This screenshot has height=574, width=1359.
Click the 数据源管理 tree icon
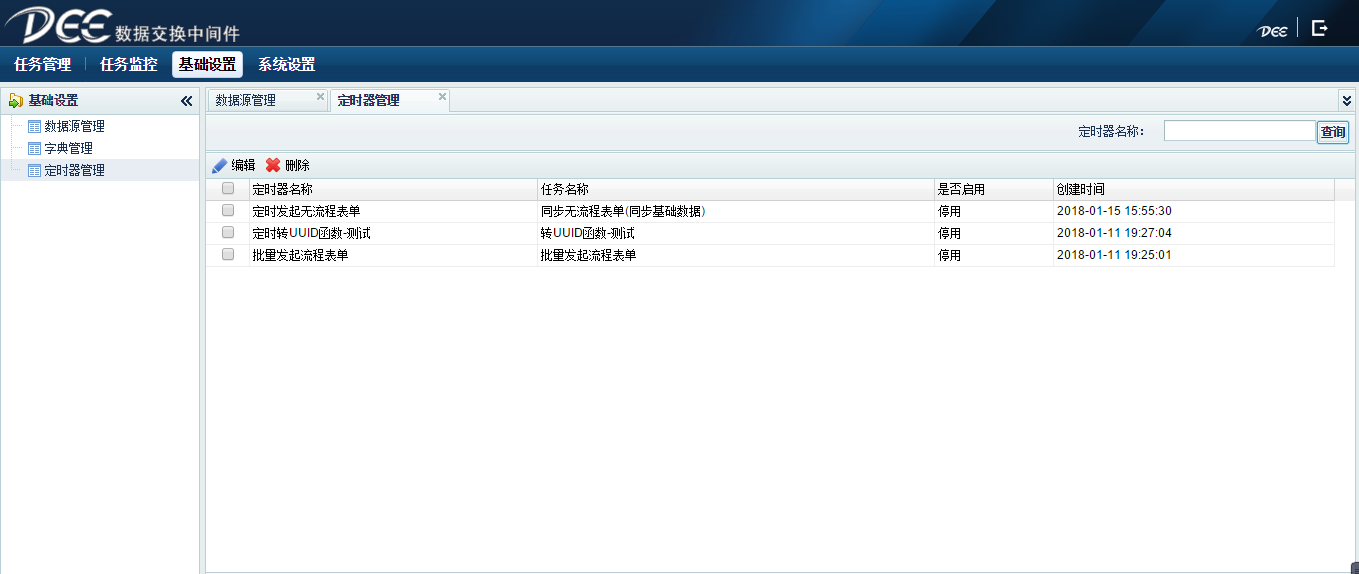point(35,127)
